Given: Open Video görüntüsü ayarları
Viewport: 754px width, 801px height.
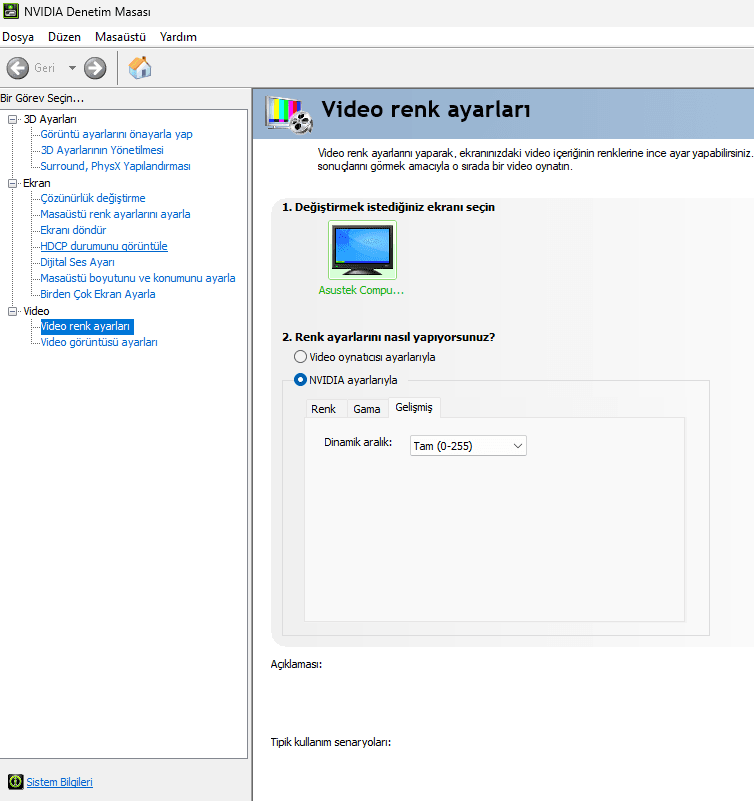Looking at the screenshot, I should point(99,342).
